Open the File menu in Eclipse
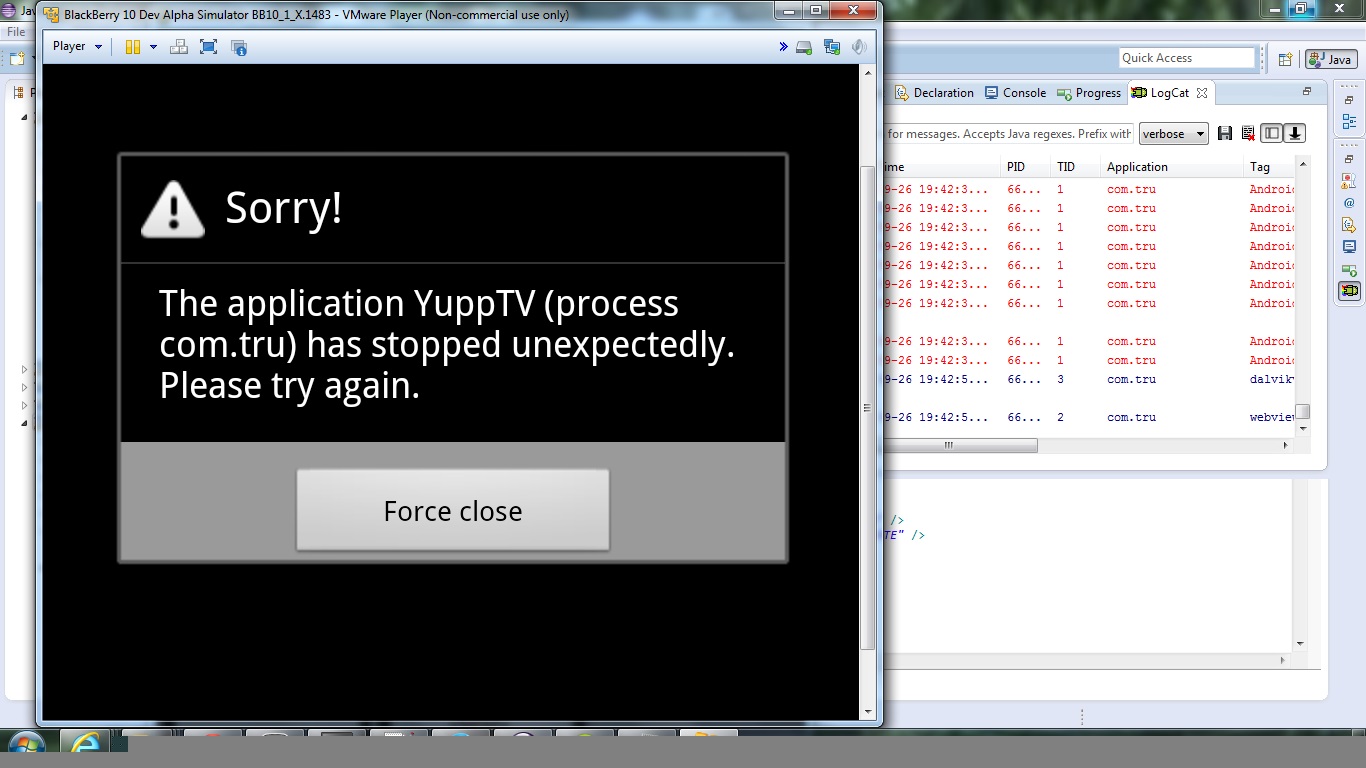 (x=16, y=32)
